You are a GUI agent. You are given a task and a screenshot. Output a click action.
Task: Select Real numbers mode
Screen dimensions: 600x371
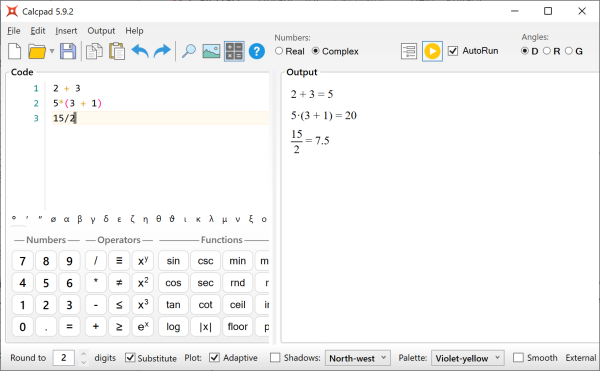(x=279, y=51)
